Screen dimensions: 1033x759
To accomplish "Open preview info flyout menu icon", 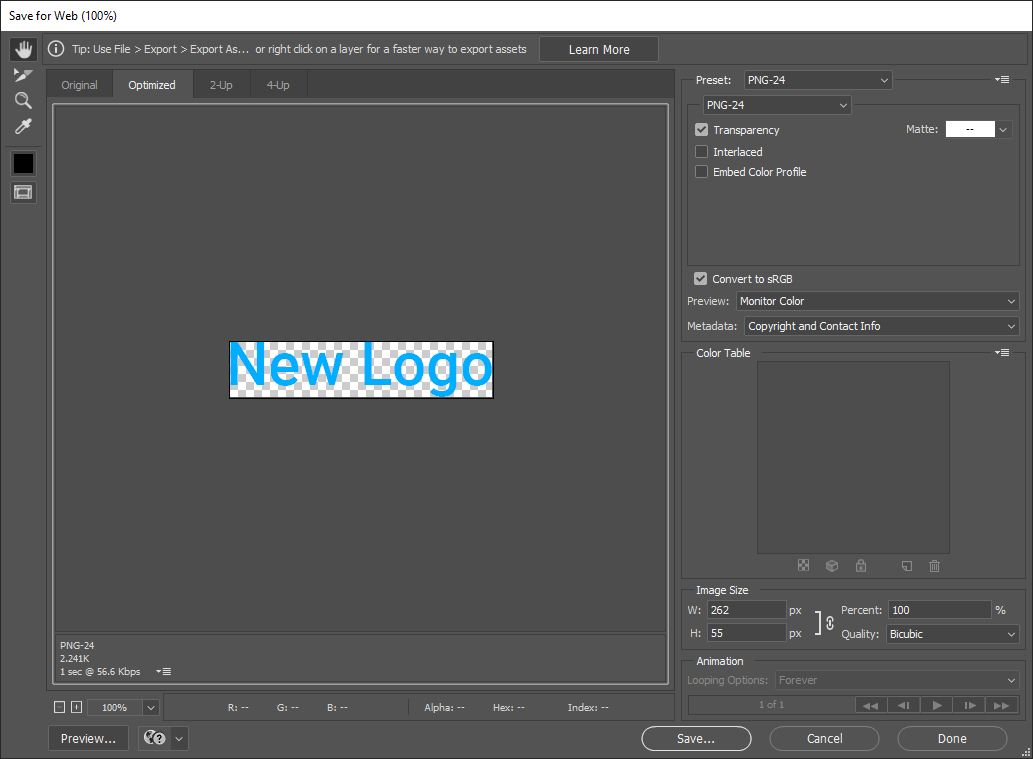I will [163, 671].
